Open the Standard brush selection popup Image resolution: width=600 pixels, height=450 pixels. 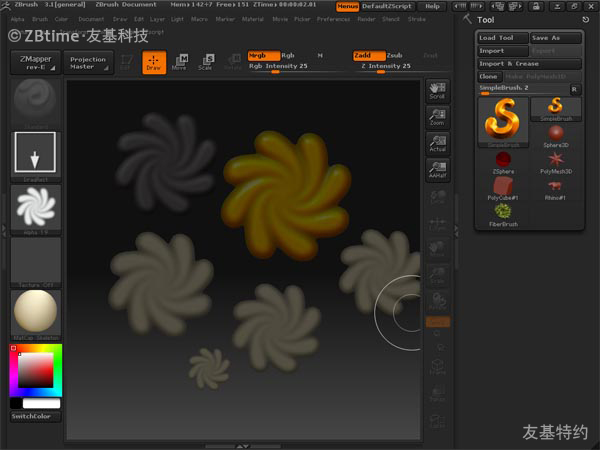click(x=36, y=104)
